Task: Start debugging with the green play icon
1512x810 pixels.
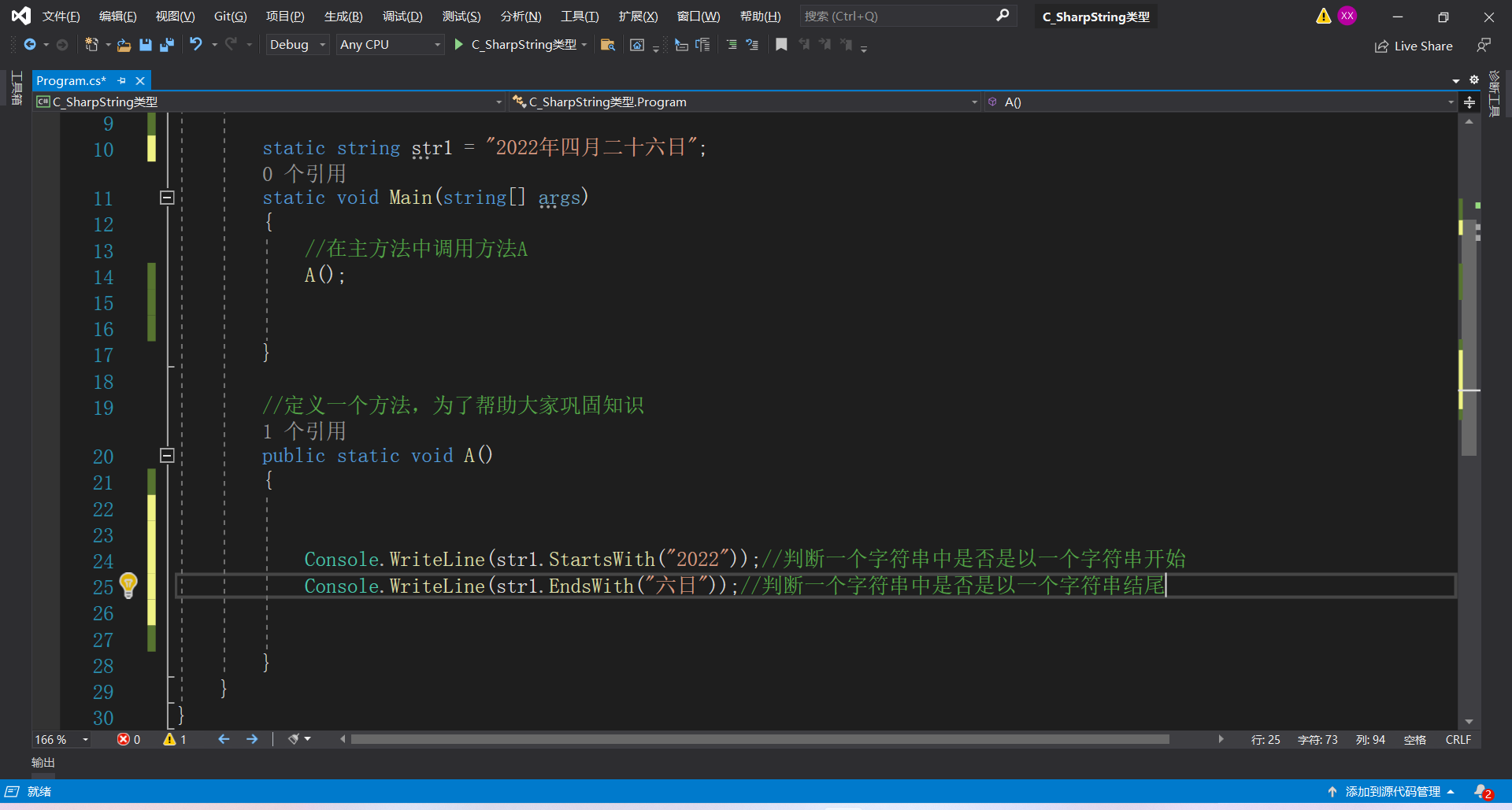Action: tap(458, 45)
